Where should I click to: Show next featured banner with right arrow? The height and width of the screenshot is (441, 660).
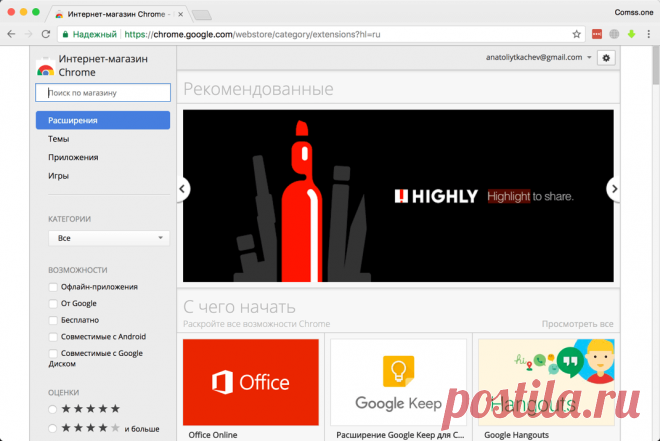[x=614, y=189]
